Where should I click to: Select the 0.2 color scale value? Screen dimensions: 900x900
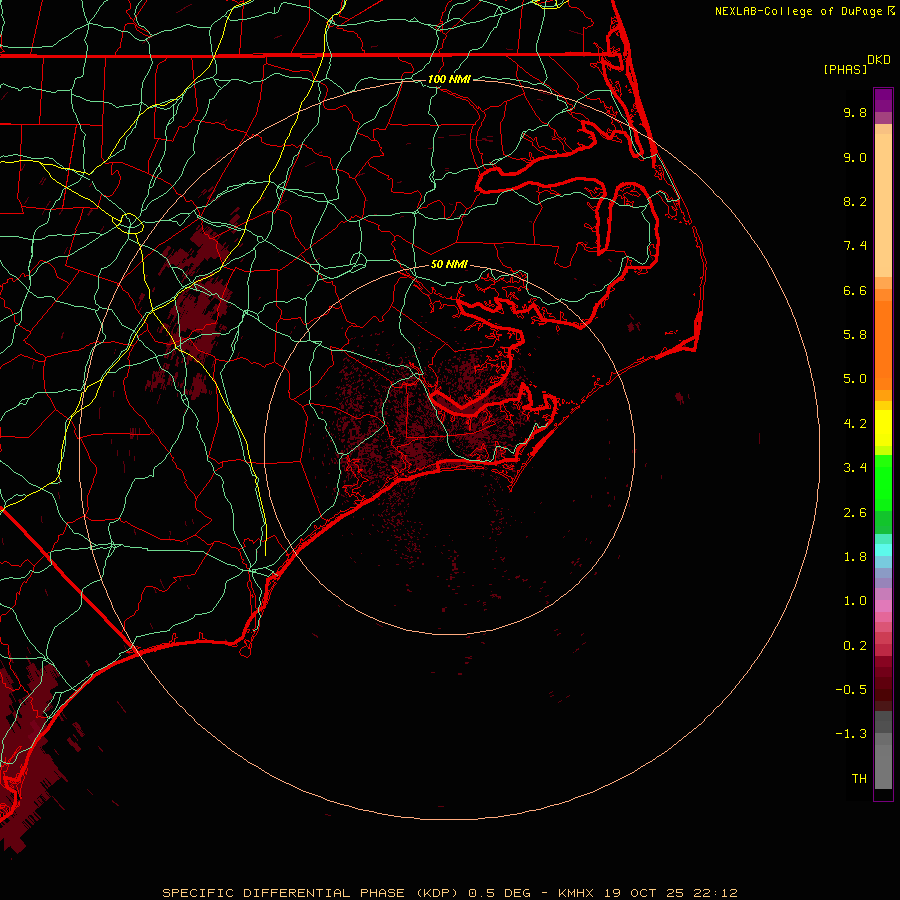point(855,646)
